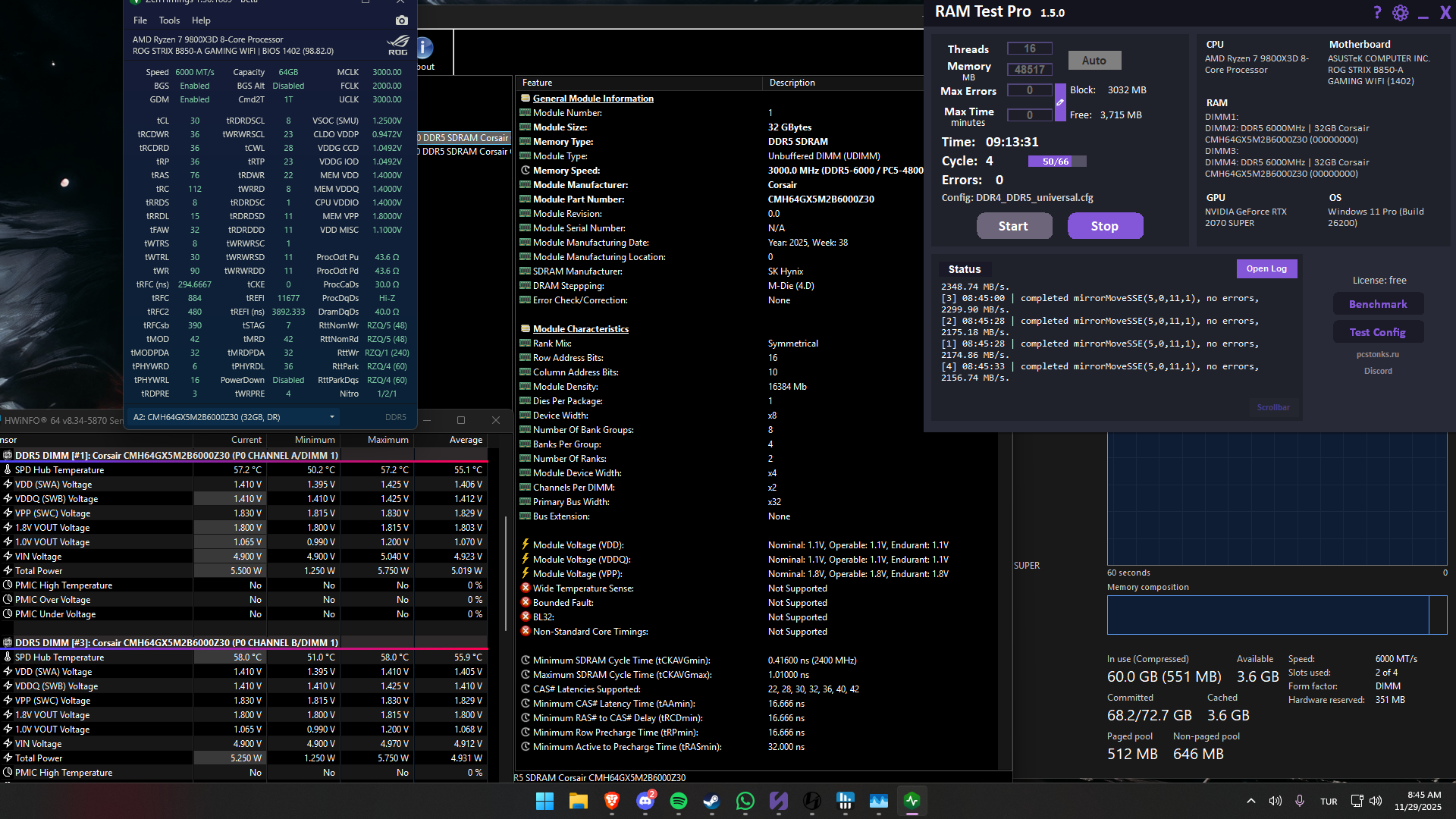The image size is (1456, 819).
Task: Click the Max Errors input field
Action: (1030, 90)
